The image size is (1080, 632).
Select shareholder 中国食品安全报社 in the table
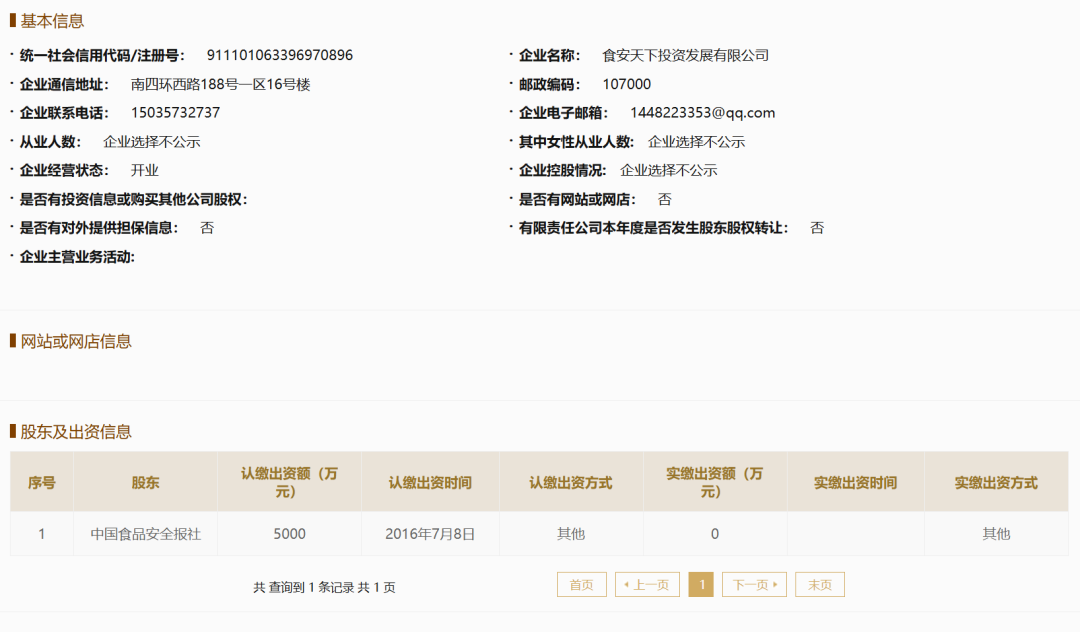(146, 533)
